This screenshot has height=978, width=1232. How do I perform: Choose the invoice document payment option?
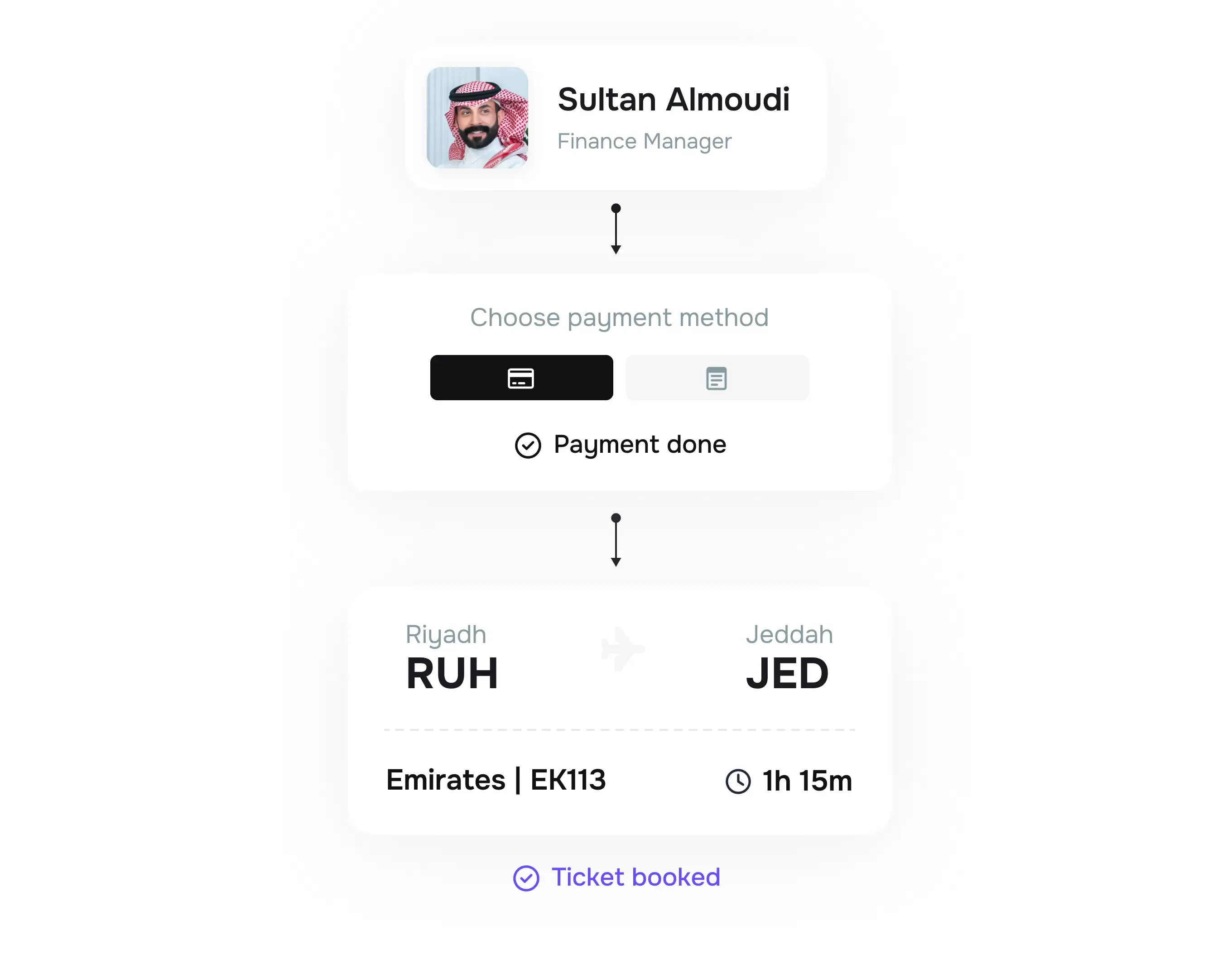point(717,378)
